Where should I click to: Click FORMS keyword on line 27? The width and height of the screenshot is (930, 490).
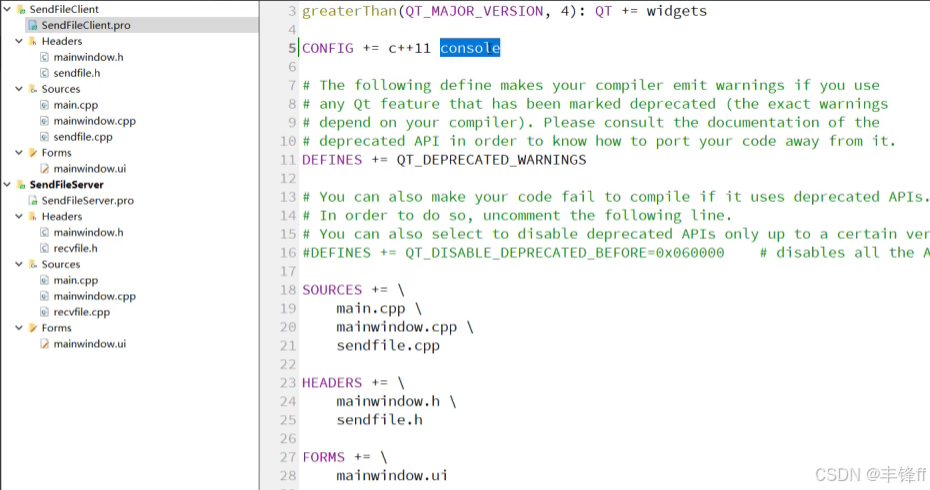(324, 457)
